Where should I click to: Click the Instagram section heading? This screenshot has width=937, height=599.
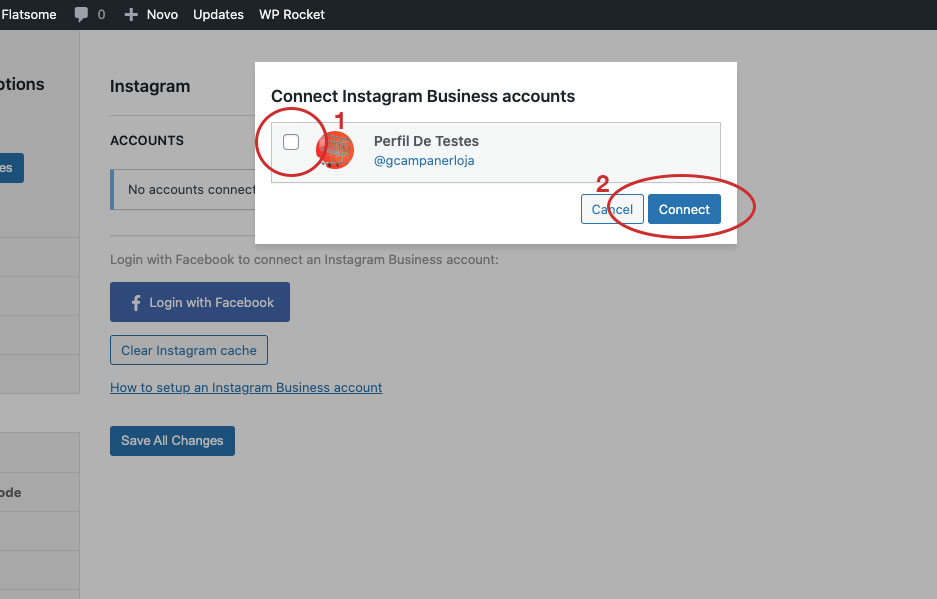[150, 86]
